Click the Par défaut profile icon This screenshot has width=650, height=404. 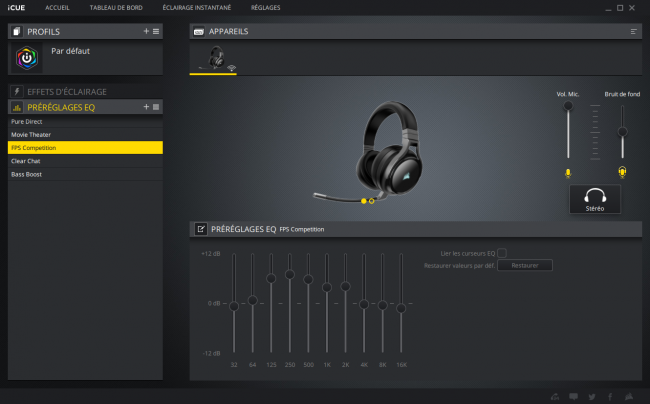click(x=27, y=58)
